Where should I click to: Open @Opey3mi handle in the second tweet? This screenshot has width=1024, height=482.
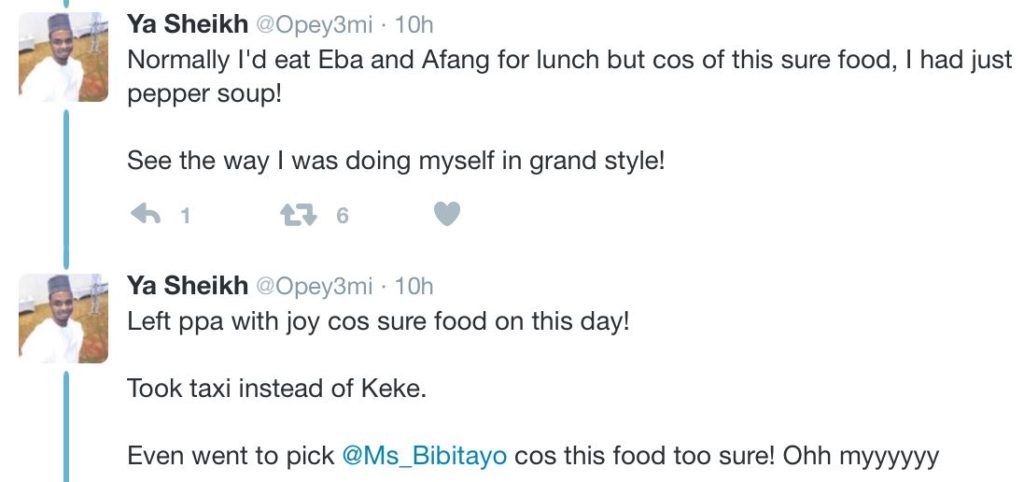tap(315, 287)
